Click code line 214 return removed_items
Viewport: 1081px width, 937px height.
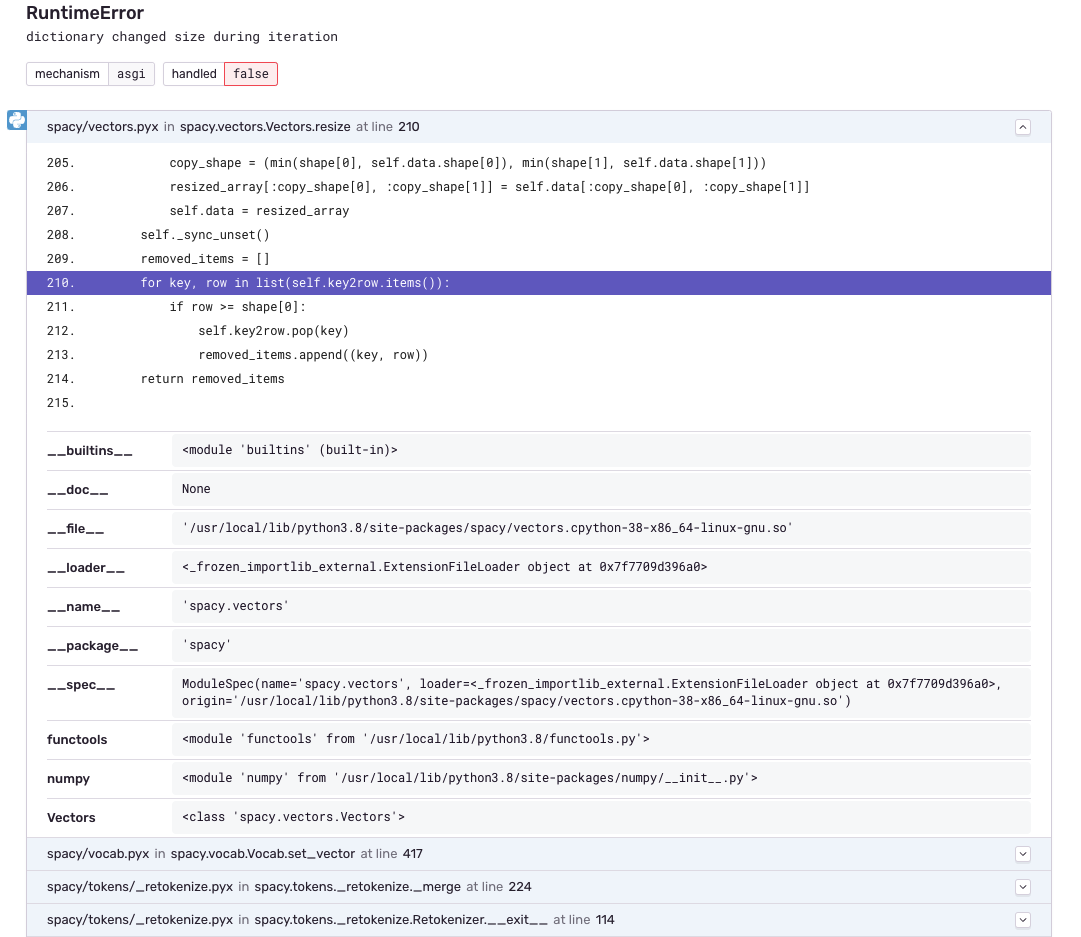pyautogui.click(x=212, y=379)
